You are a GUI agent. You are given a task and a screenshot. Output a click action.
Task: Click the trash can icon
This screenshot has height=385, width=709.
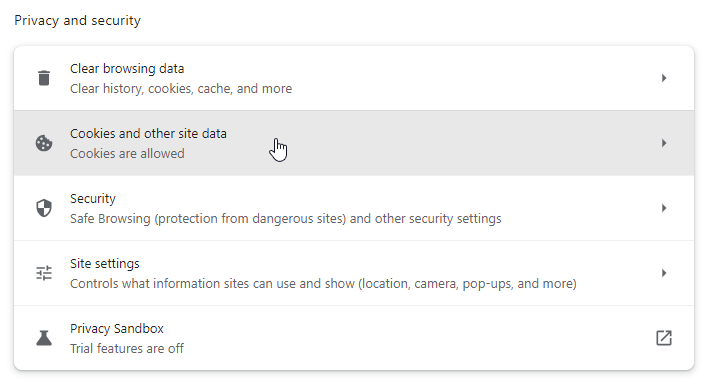(x=44, y=78)
